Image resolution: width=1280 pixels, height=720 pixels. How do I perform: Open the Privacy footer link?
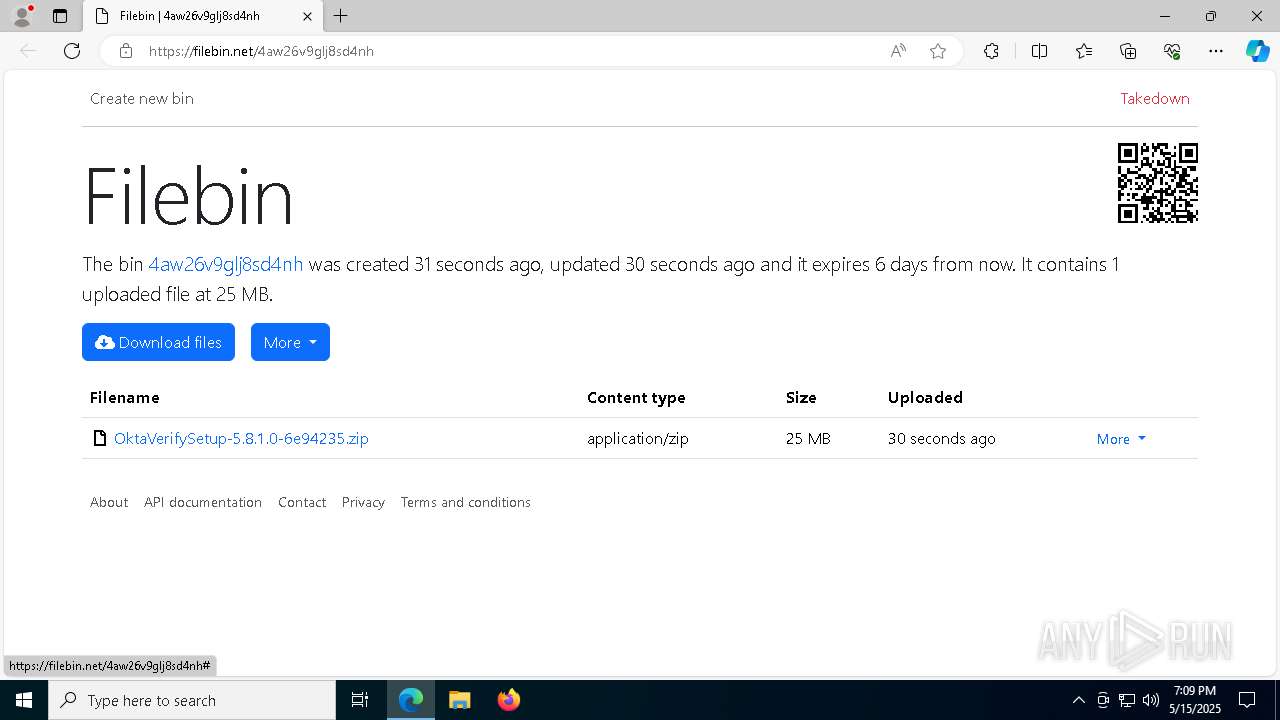point(363,502)
